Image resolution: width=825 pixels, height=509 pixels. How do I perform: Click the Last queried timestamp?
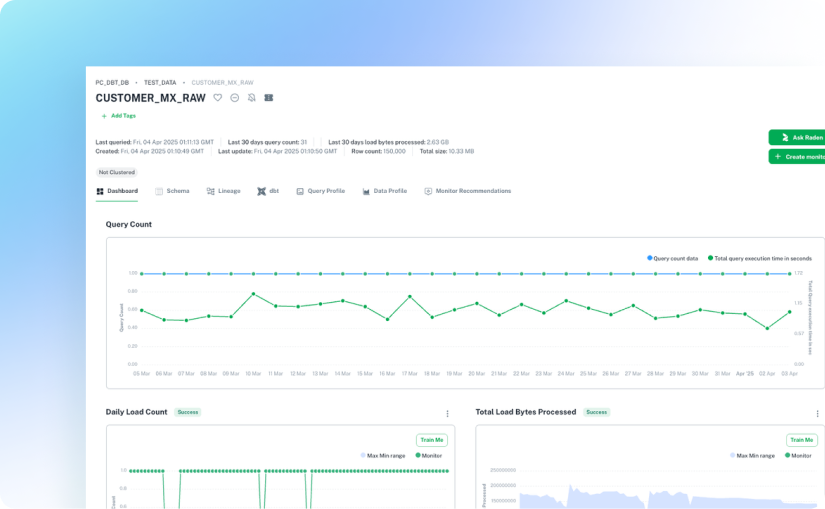click(x=173, y=142)
